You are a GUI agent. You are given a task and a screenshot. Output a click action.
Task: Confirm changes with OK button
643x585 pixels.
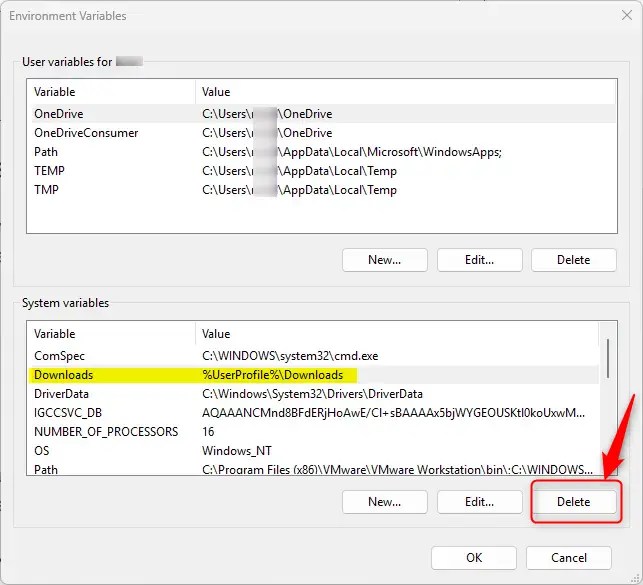click(473, 557)
